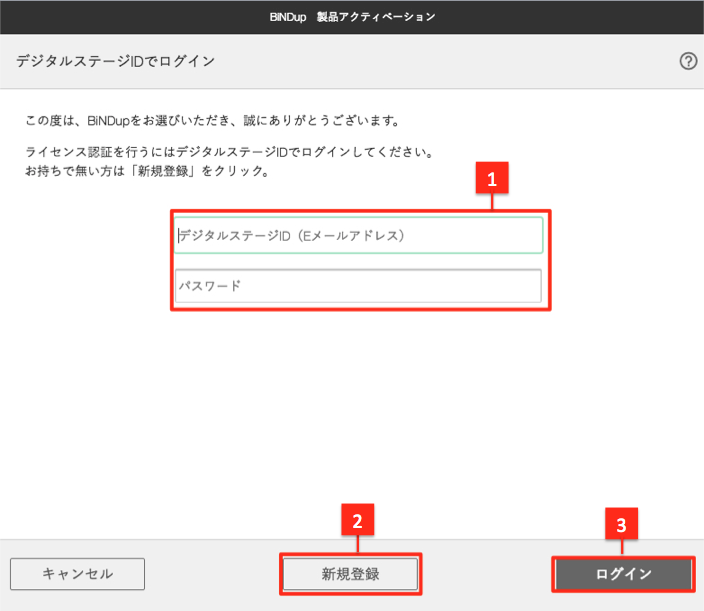Focus the デジタルステージID email field
The image size is (704, 611).
358,235
